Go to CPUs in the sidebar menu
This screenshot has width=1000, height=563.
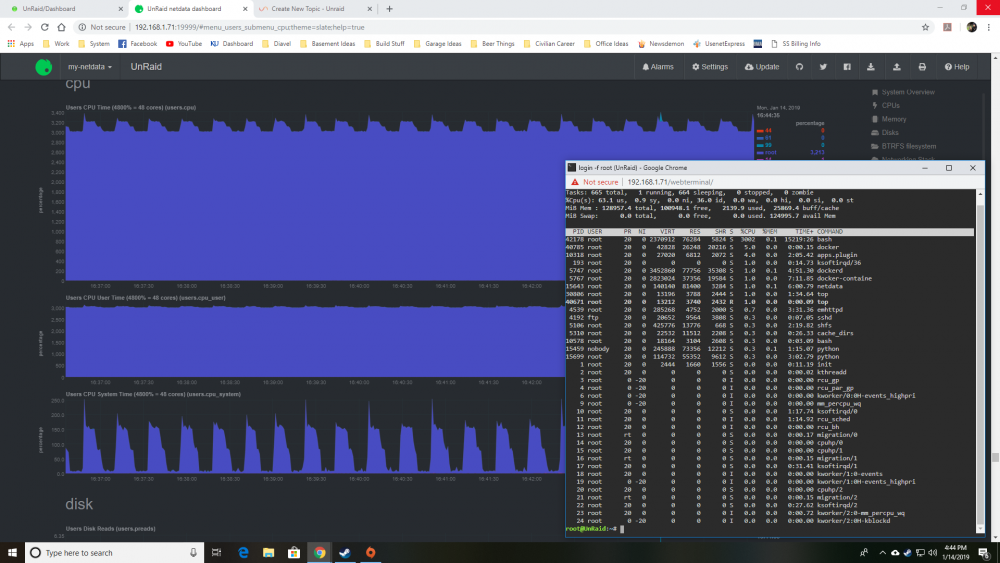(890, 106)
